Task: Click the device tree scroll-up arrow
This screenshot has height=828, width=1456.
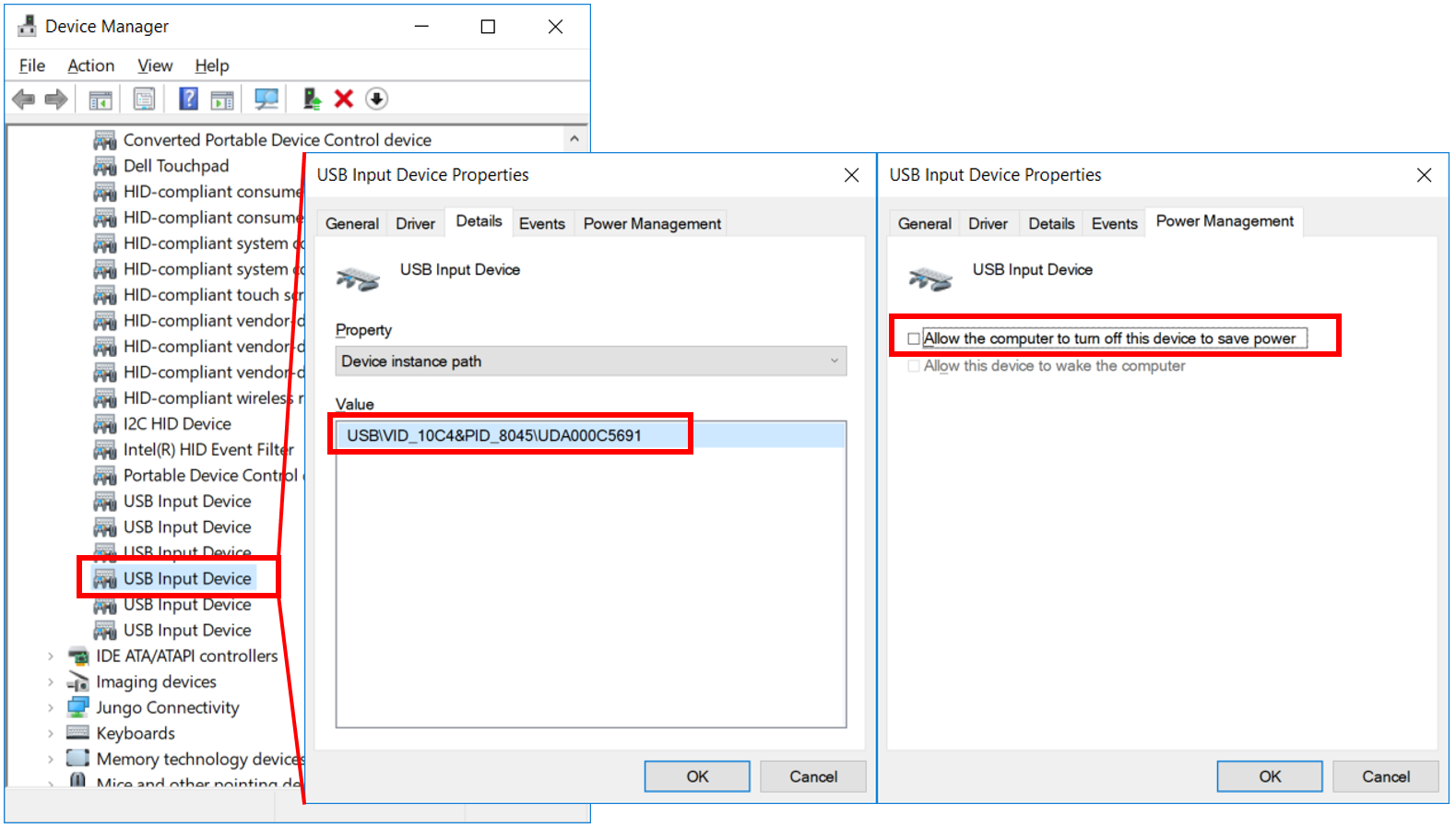Action: click(x=574, y=139)
